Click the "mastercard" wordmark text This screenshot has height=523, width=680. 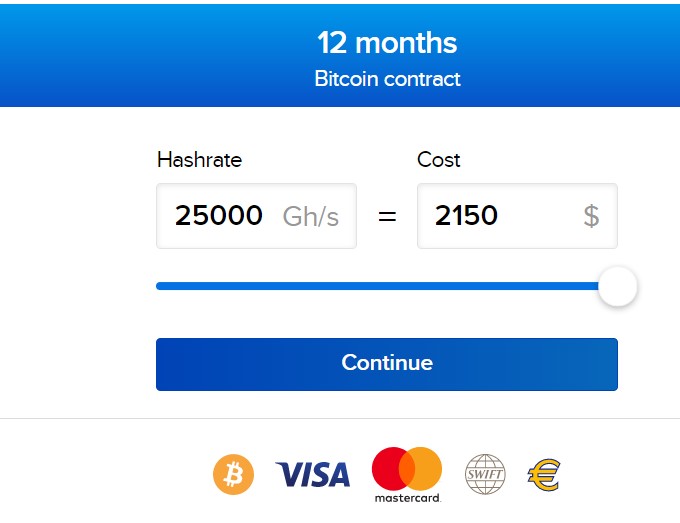(408, 498)
